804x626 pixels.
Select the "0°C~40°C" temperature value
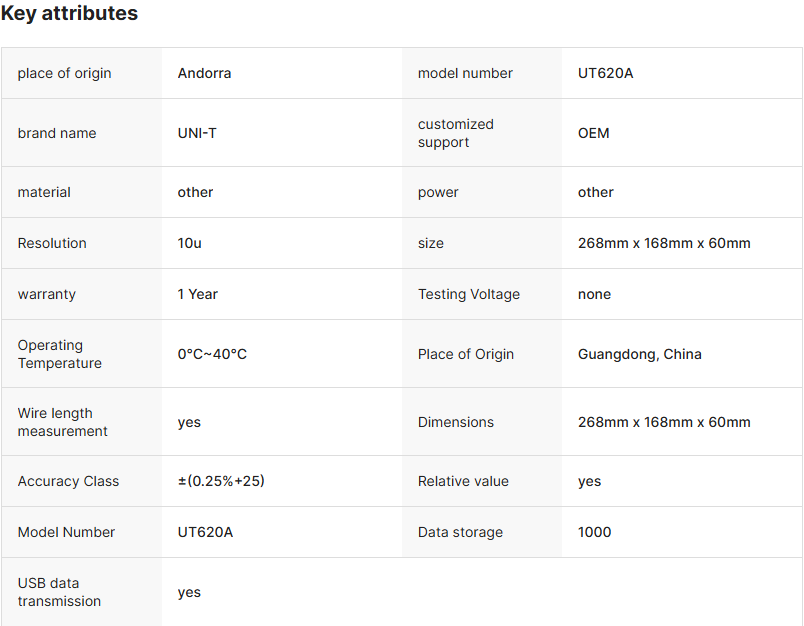click(x=212, y=354)
